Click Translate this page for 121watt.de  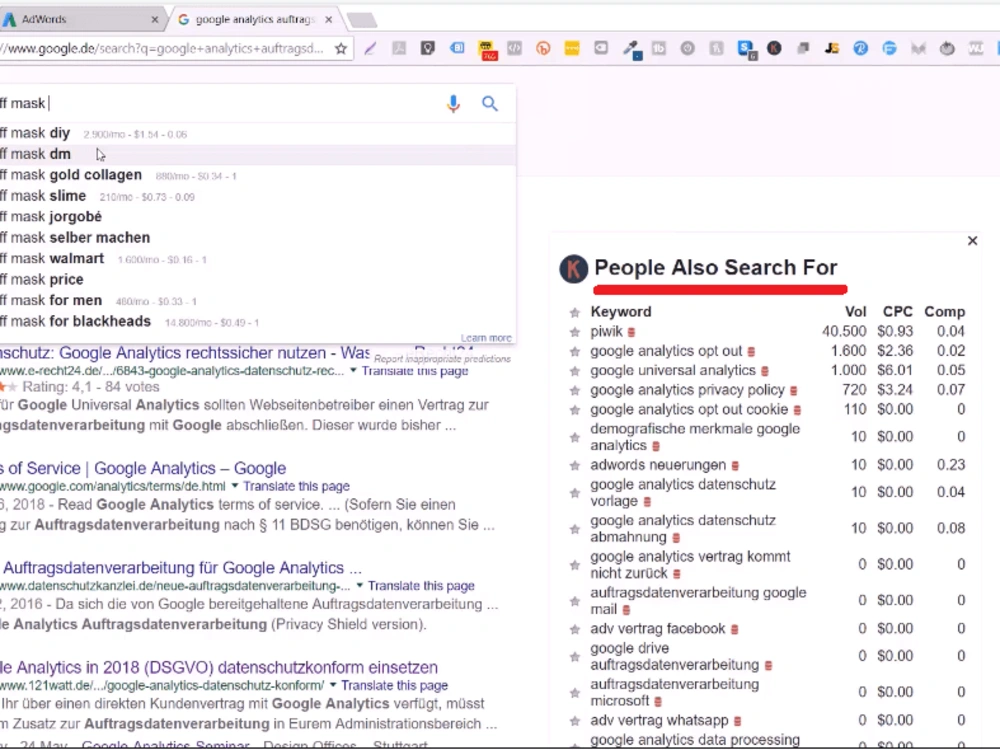(x=394, y=685)
